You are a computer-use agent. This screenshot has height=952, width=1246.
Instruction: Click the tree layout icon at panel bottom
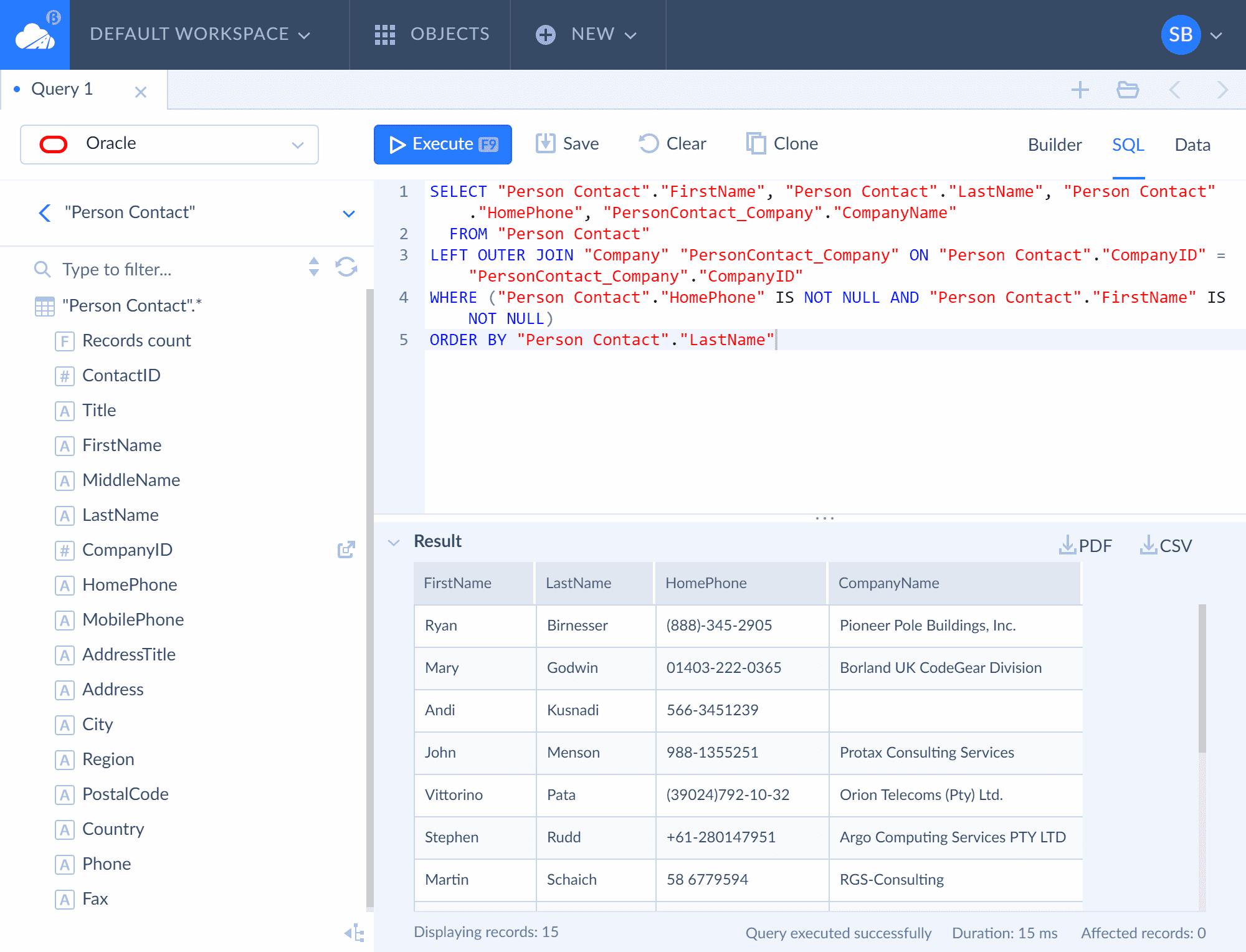354,933
